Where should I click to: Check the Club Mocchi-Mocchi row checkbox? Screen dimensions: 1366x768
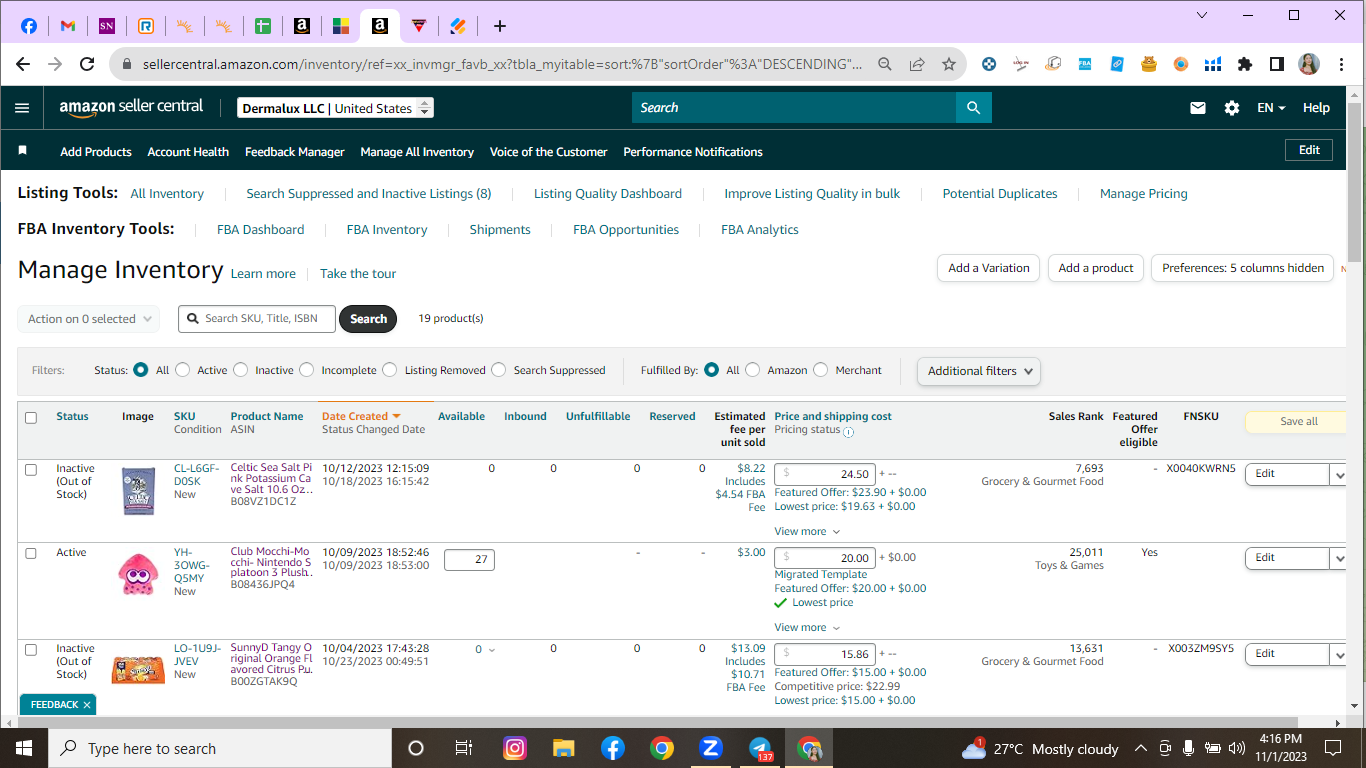click(x=31, y=554)
